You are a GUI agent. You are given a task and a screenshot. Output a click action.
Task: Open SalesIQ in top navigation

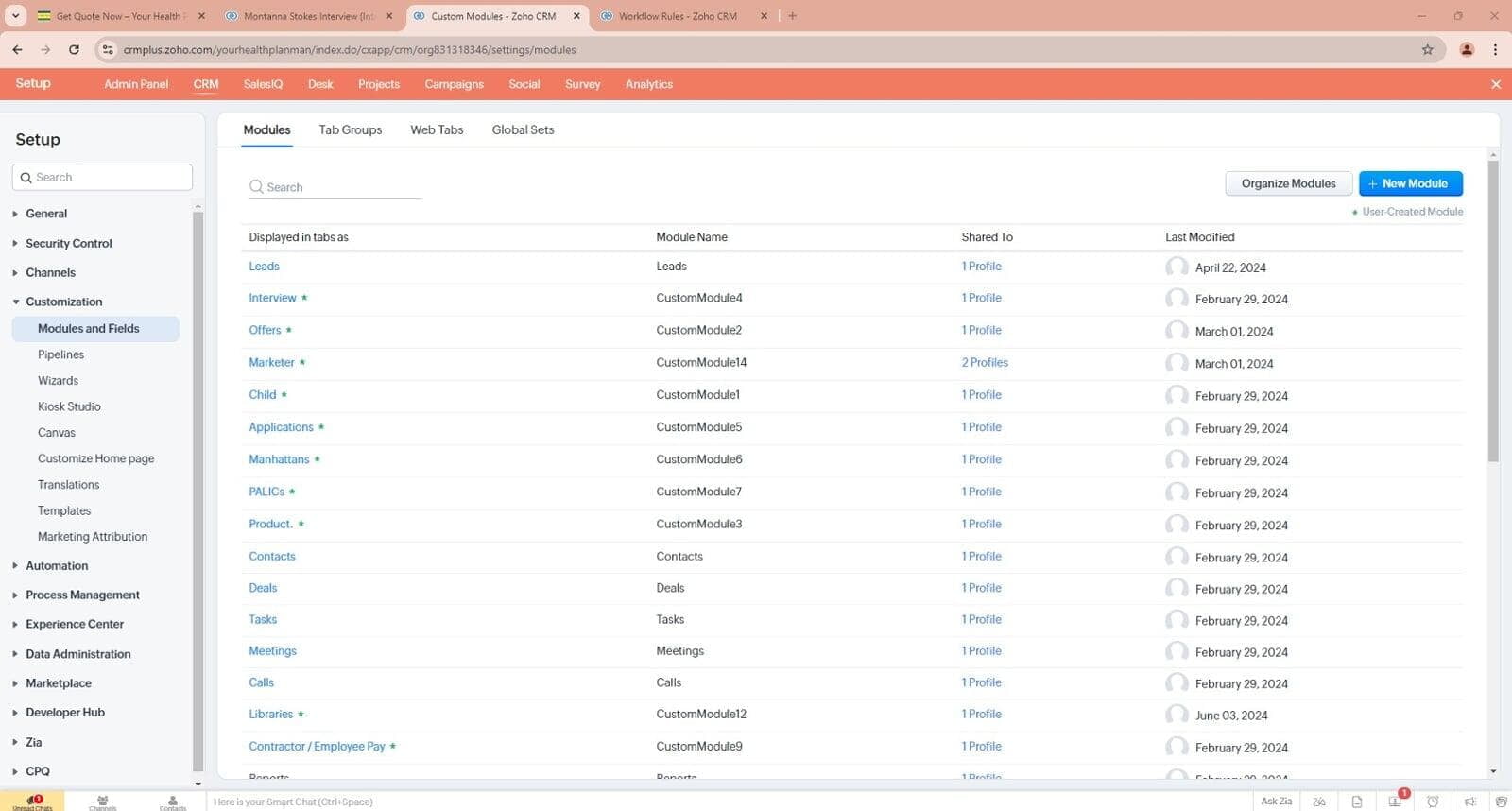click(263, 84)
